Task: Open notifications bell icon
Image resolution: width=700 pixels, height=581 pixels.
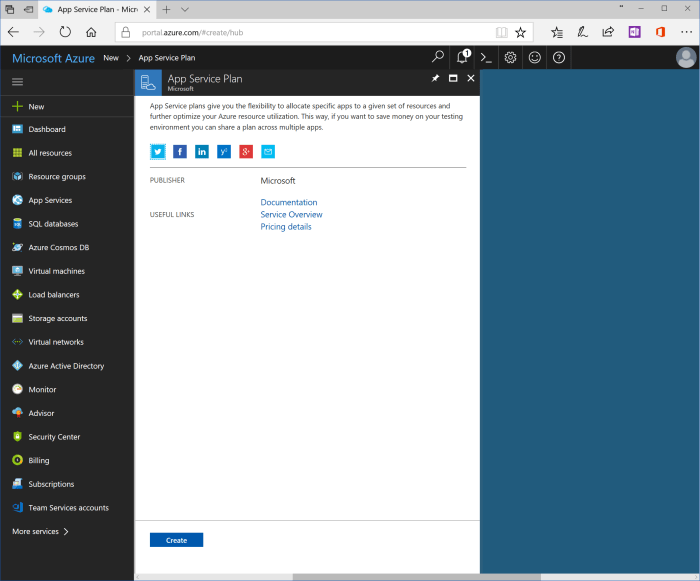Action: pyautogui.click(x=463, y=57)
